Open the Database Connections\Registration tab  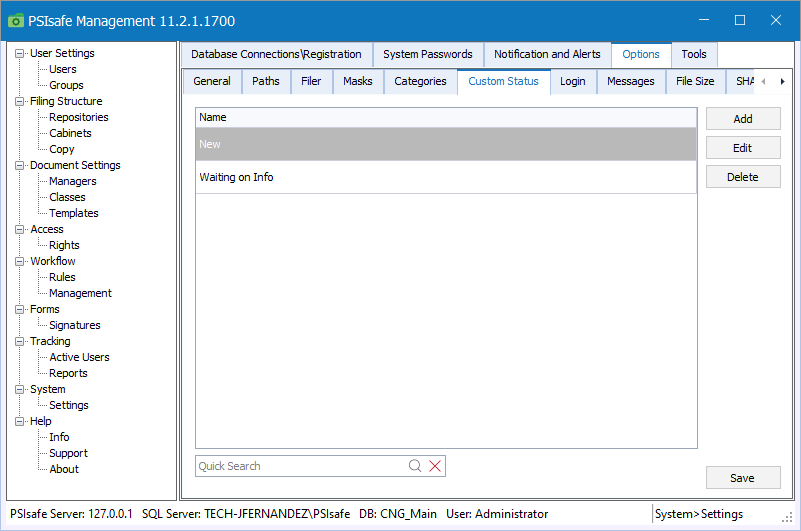276,54
